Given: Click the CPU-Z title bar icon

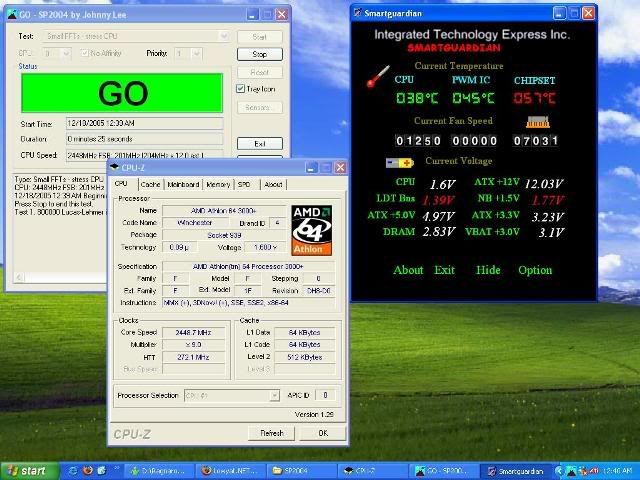Looking at the screenshot, I should click(115, 167).
